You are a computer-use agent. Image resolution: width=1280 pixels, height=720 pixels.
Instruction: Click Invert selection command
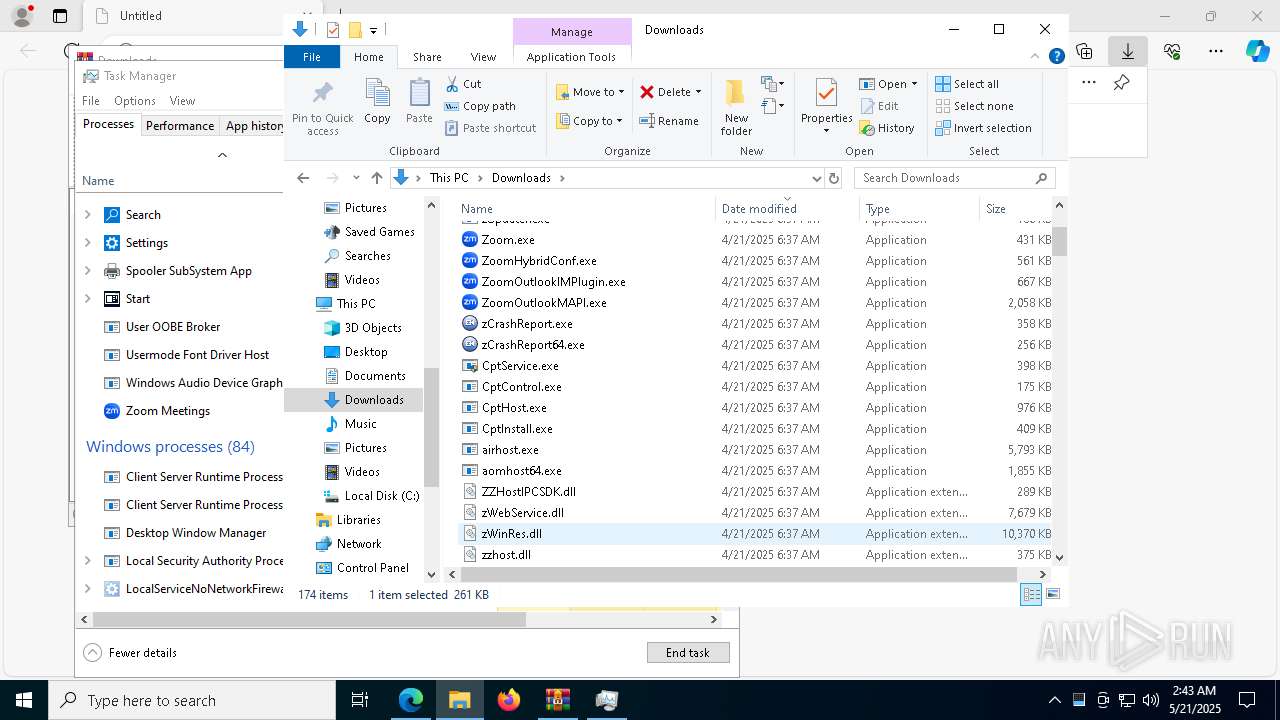click(983, 128)
